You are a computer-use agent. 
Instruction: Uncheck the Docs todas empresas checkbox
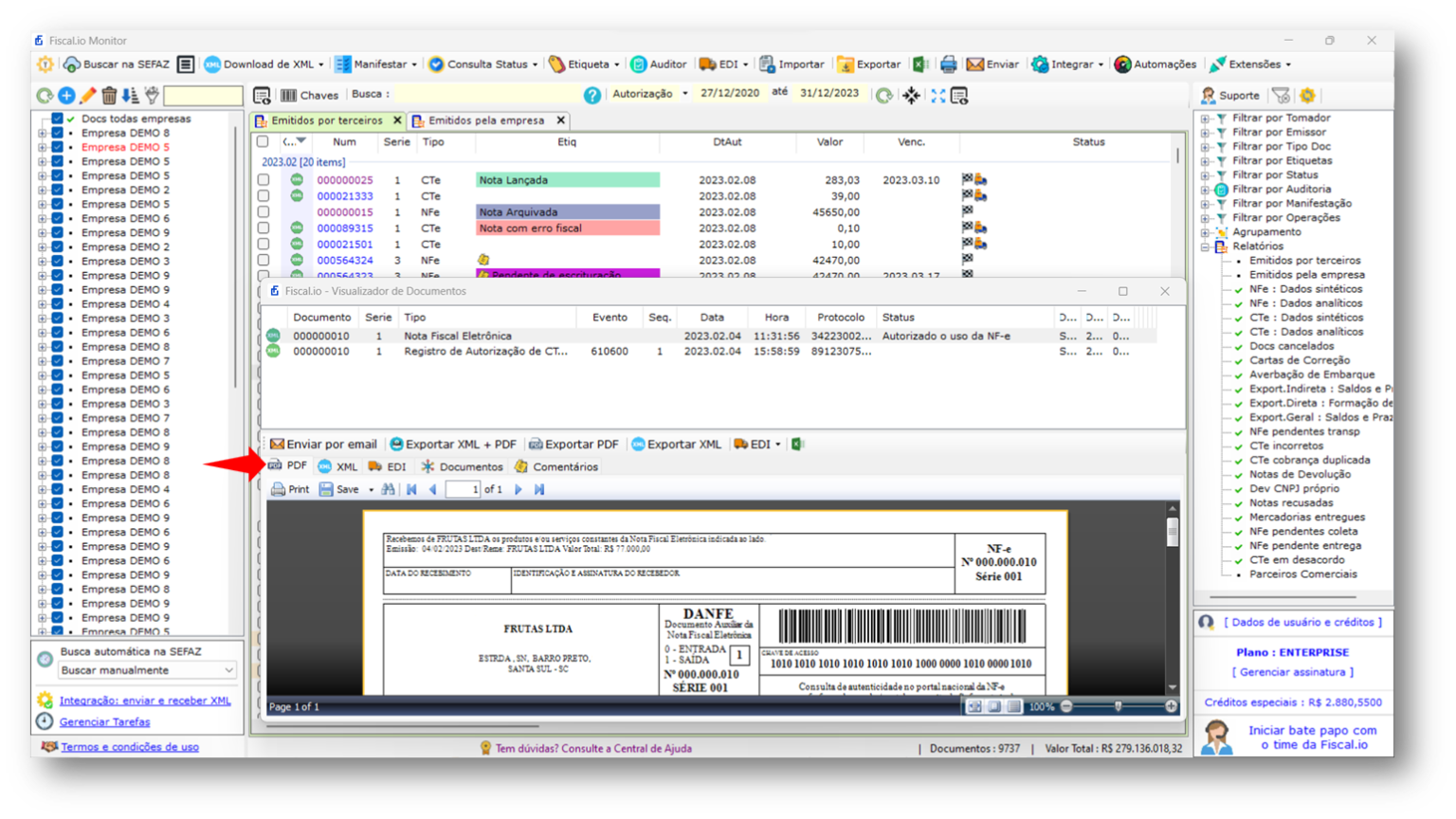point(55,118)
